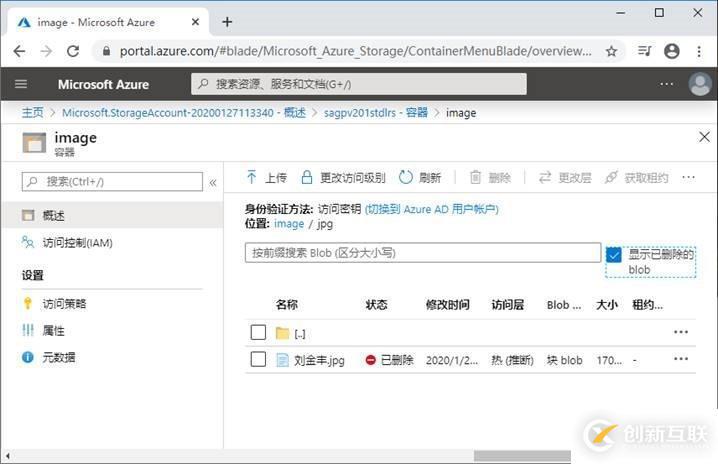Collapse the left menu with double chevron
Image resolution: width=718 pixels, height=464 pixels.
(x=213, y=182)
